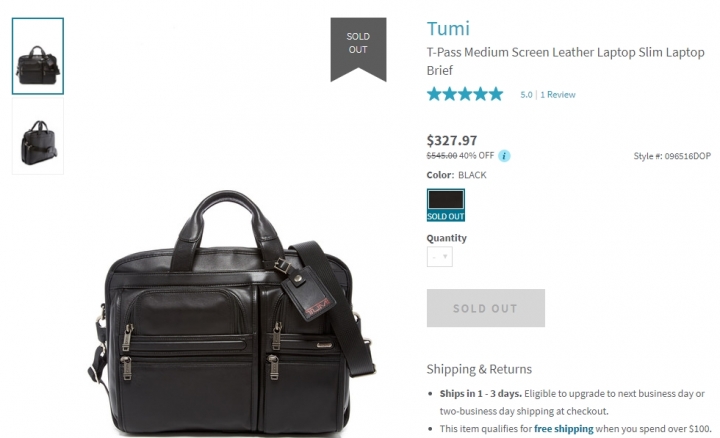Viewport: 720px width, 438px height.
Task: Click the 5.0 rating score
Action: (526, 95)
